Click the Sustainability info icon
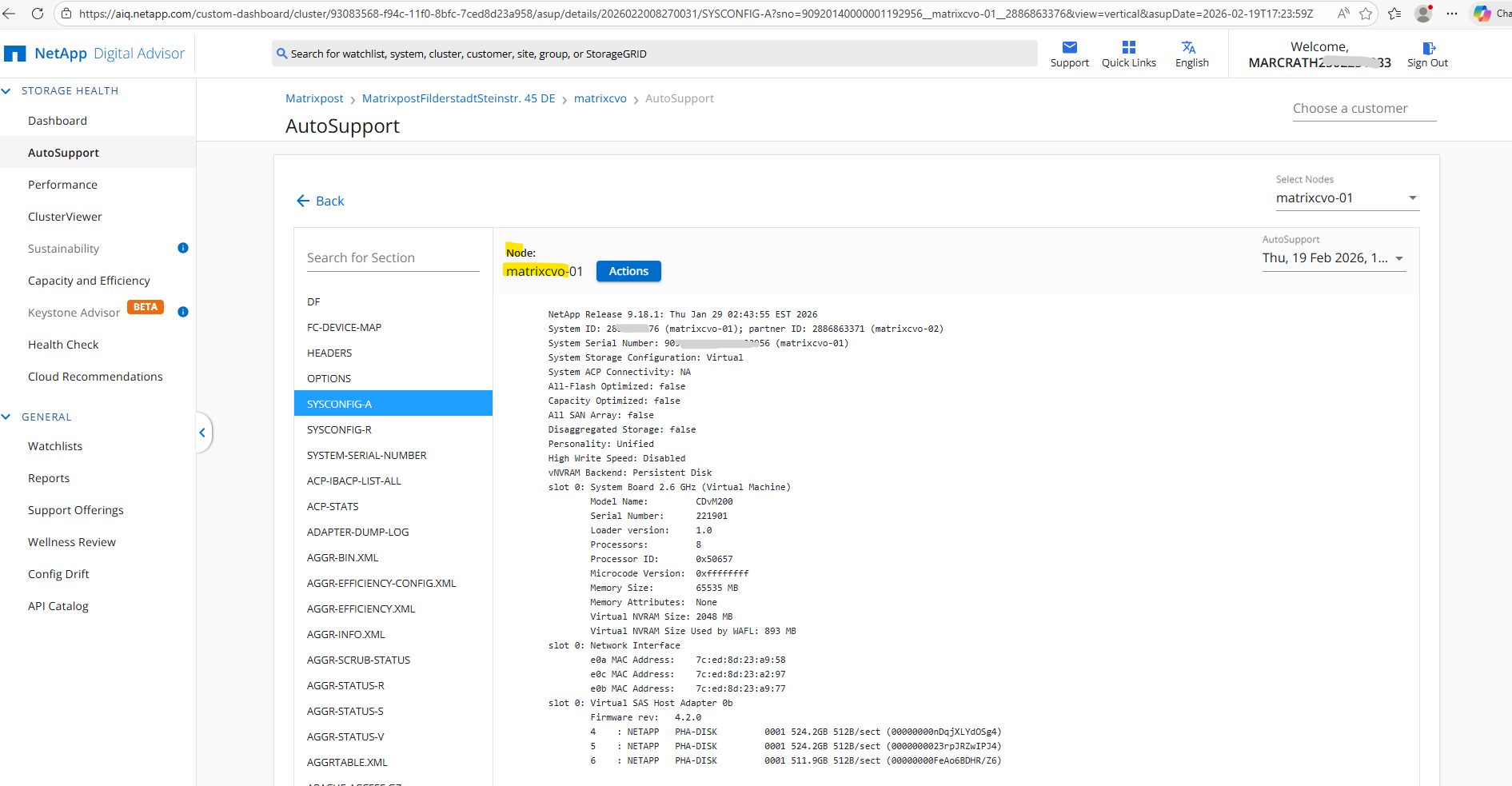This screenshot has height=786, width=1512. (x=183, y=248)
